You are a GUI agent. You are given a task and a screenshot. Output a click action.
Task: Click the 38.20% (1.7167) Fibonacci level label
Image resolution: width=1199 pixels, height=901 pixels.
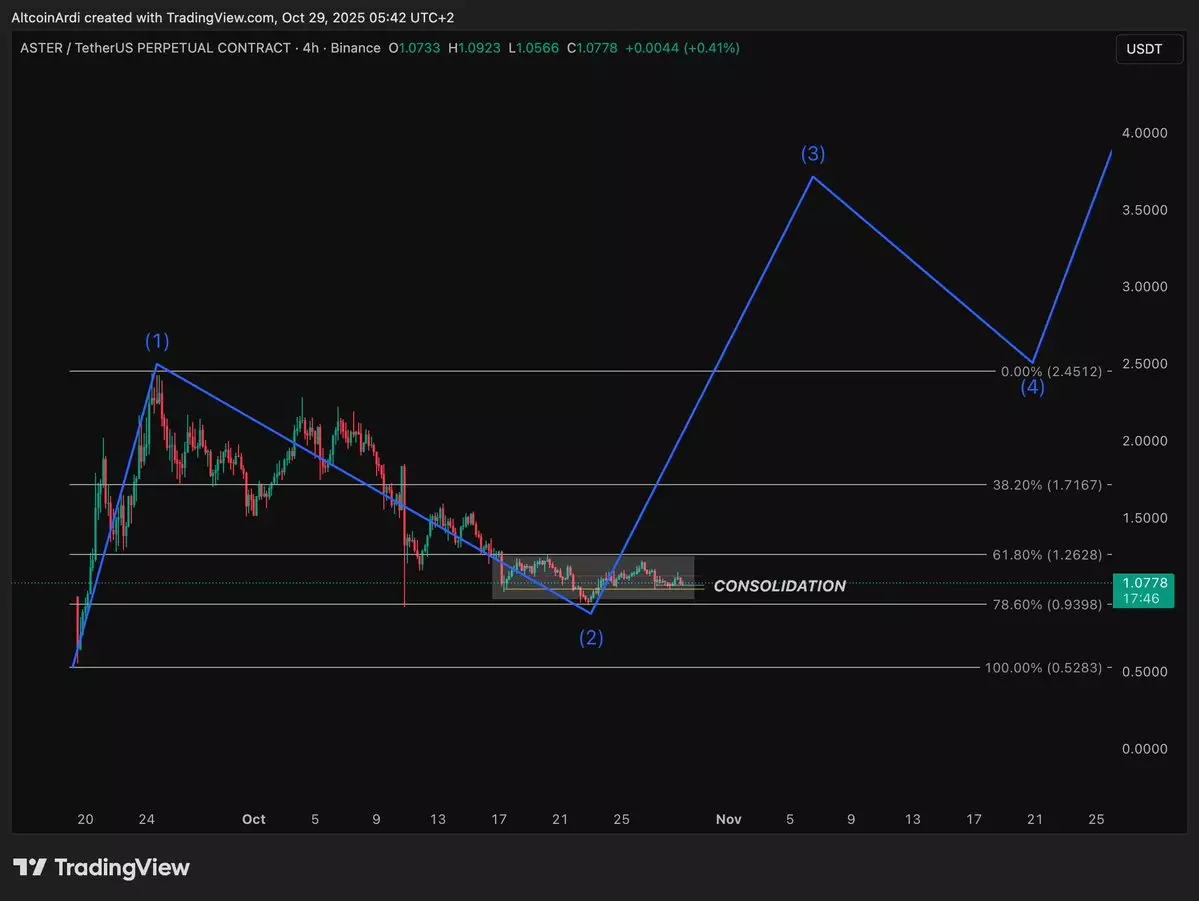coord(1047,484)
